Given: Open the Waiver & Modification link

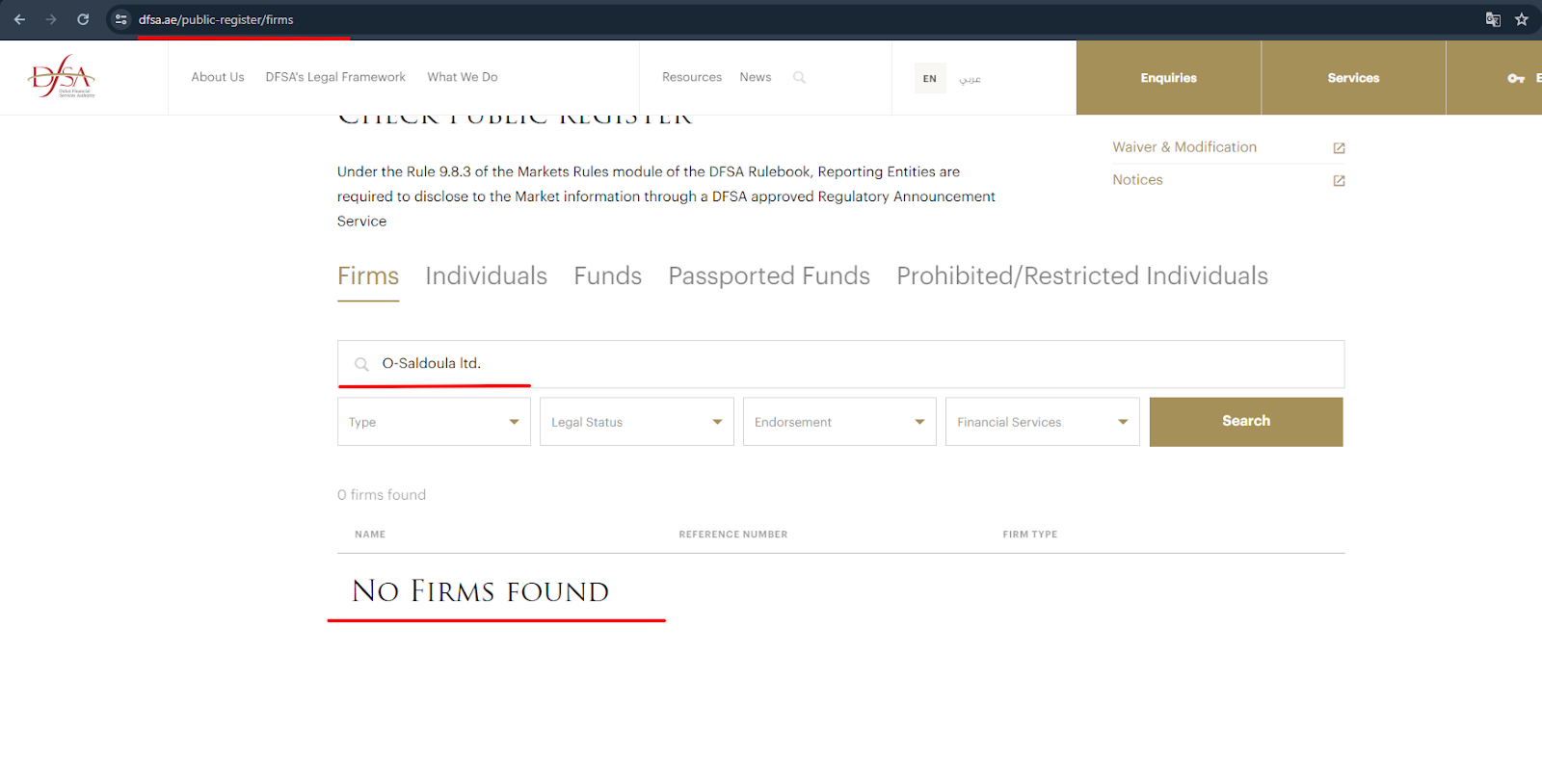Looking at the screenshot, I should coord(1184,147).
